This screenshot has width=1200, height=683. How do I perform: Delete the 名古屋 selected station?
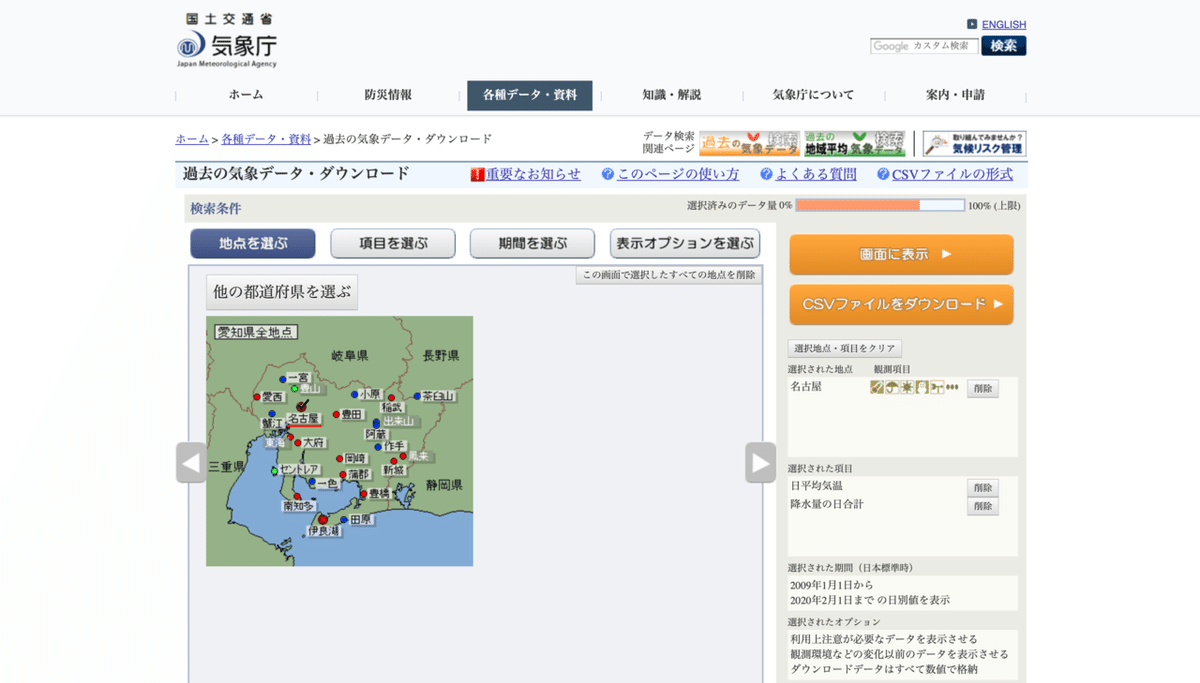983,389
